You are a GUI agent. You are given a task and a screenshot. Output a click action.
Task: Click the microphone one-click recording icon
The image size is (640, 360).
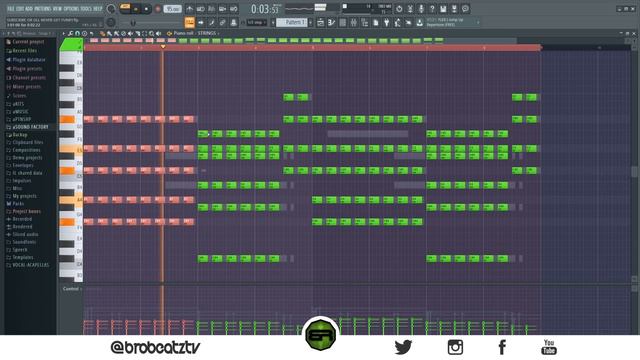point(421,9)
